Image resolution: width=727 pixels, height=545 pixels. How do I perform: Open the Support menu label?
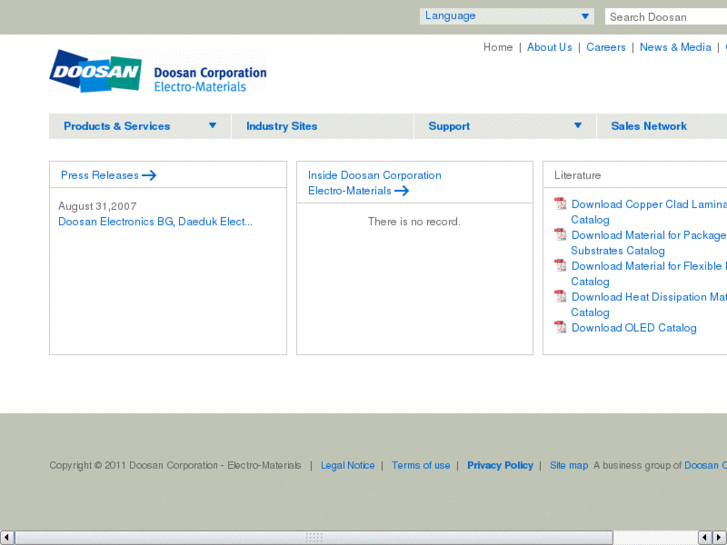449,126
